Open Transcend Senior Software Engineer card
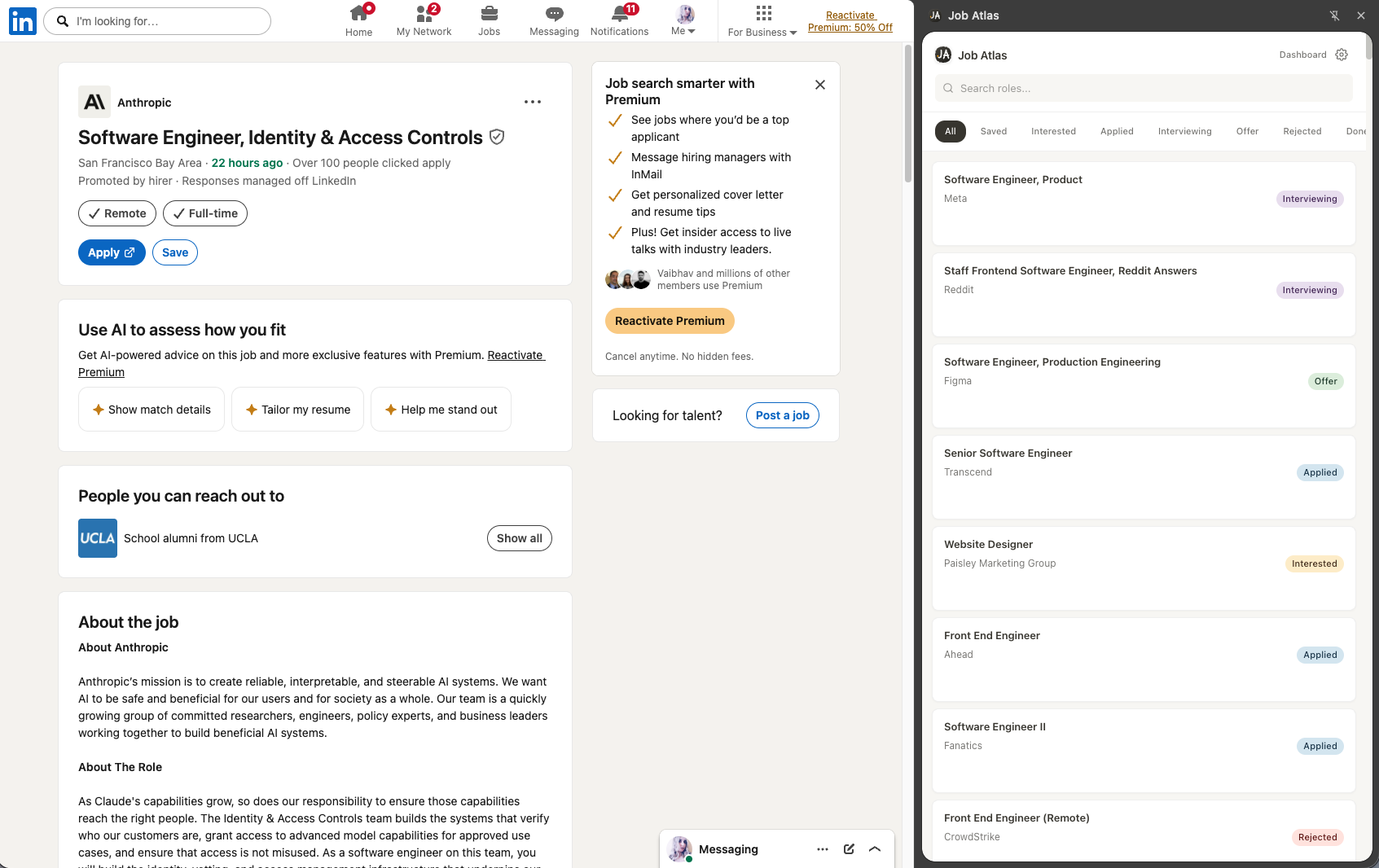1379x868 pixels. (x=1144, y=477)
